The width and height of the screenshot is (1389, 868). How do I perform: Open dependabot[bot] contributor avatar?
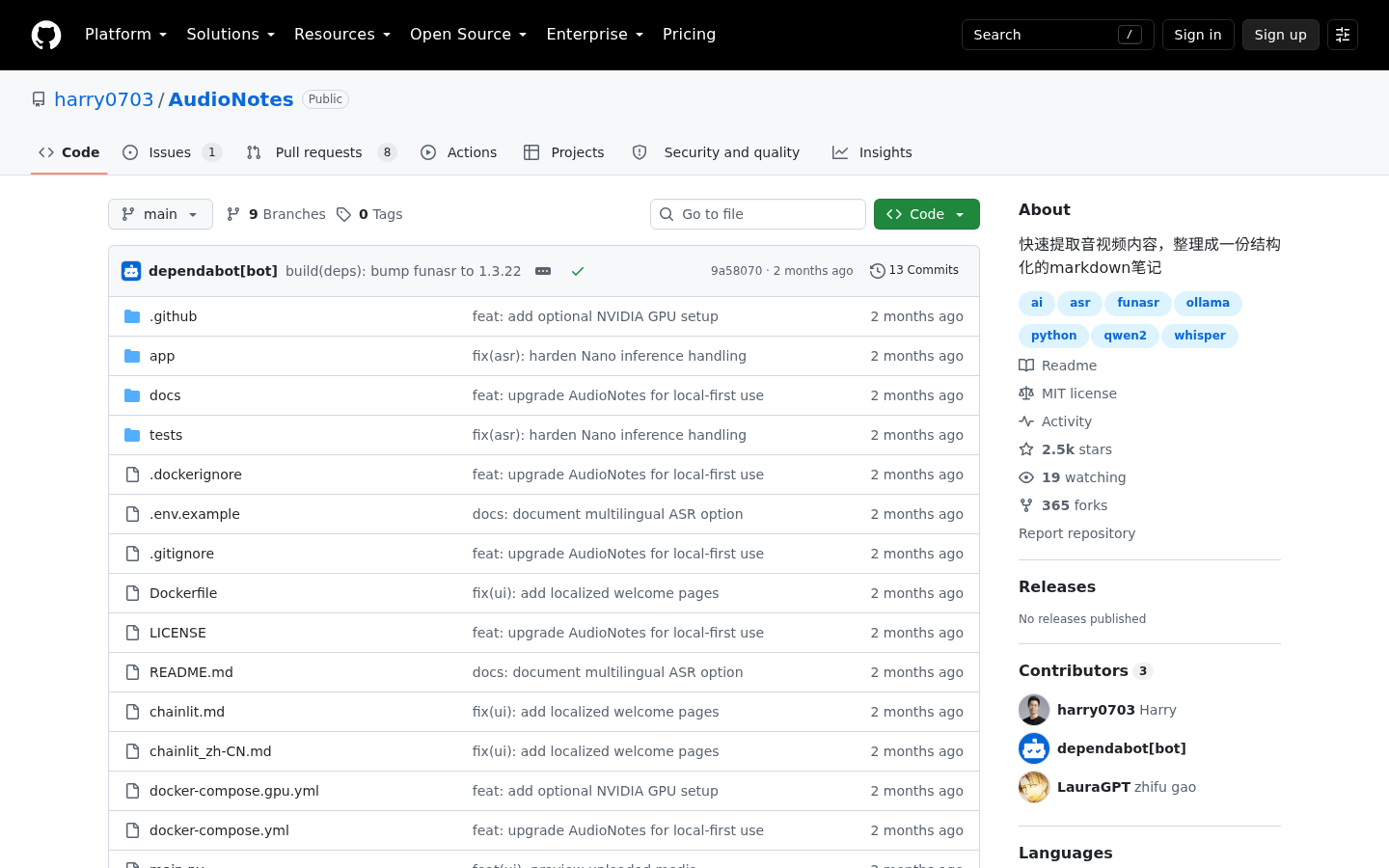click(x=1034, y=748)
